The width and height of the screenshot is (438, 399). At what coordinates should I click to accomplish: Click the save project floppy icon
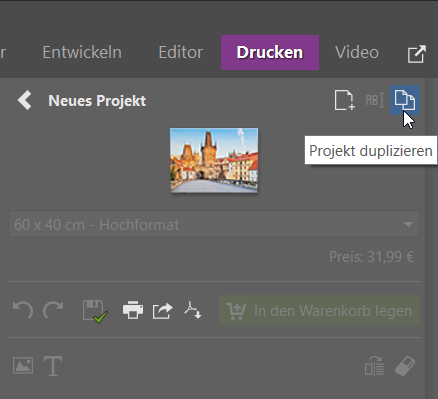[95, 311]
